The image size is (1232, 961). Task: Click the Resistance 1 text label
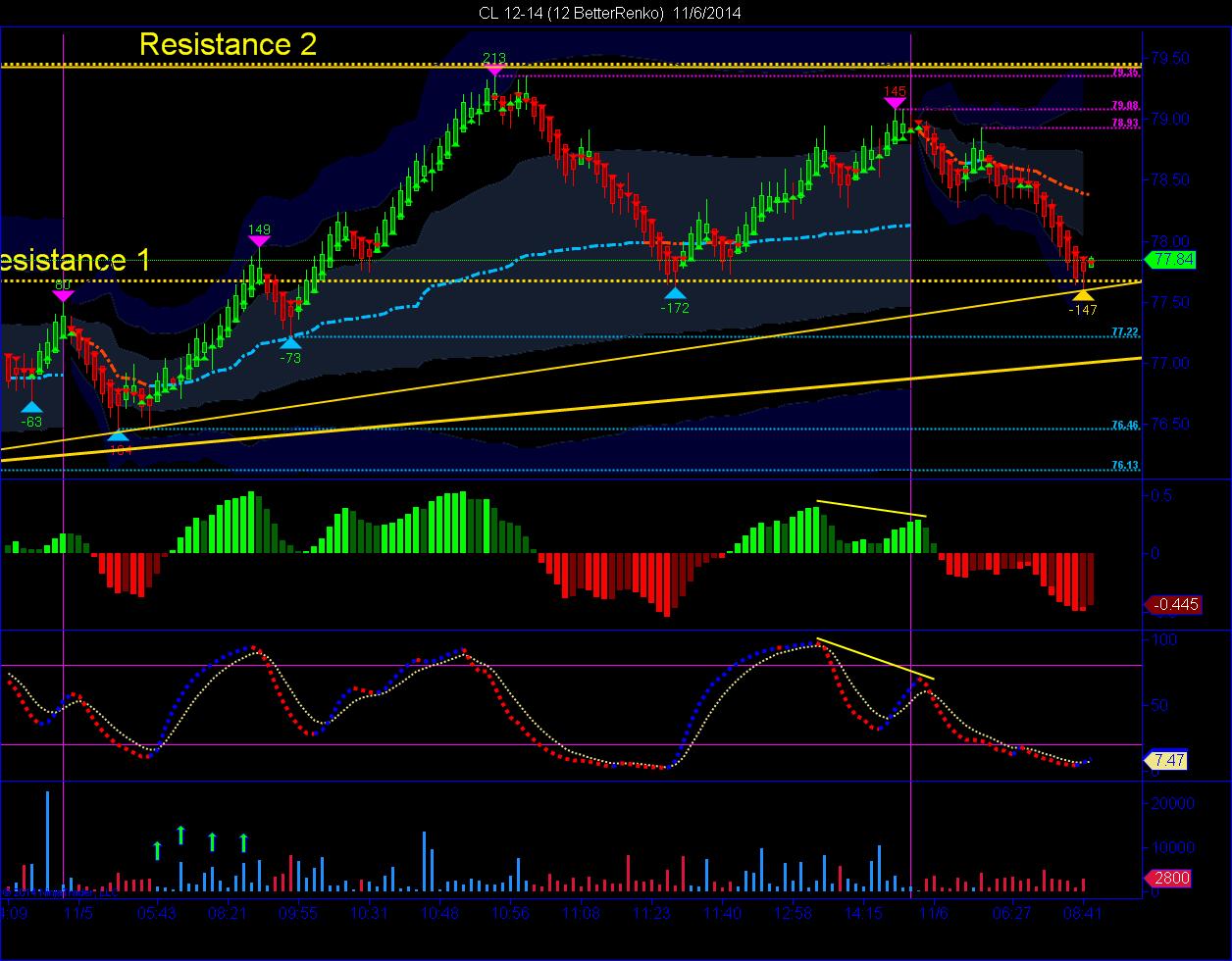(x=76, y=261)
